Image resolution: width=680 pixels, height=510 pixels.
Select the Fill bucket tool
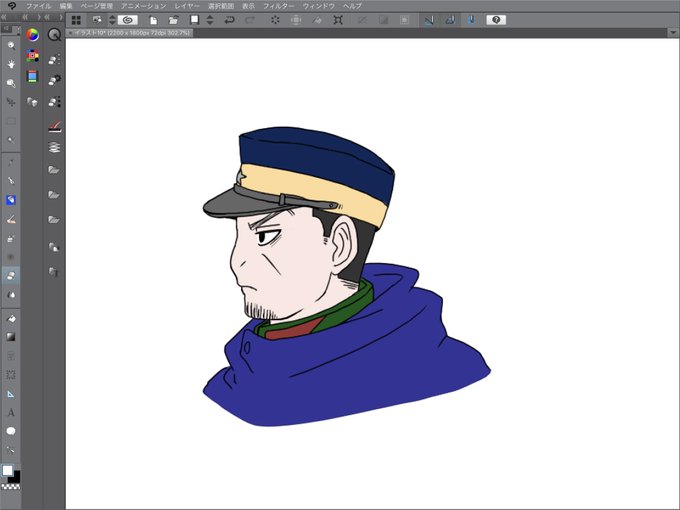(x=11, y=319)
